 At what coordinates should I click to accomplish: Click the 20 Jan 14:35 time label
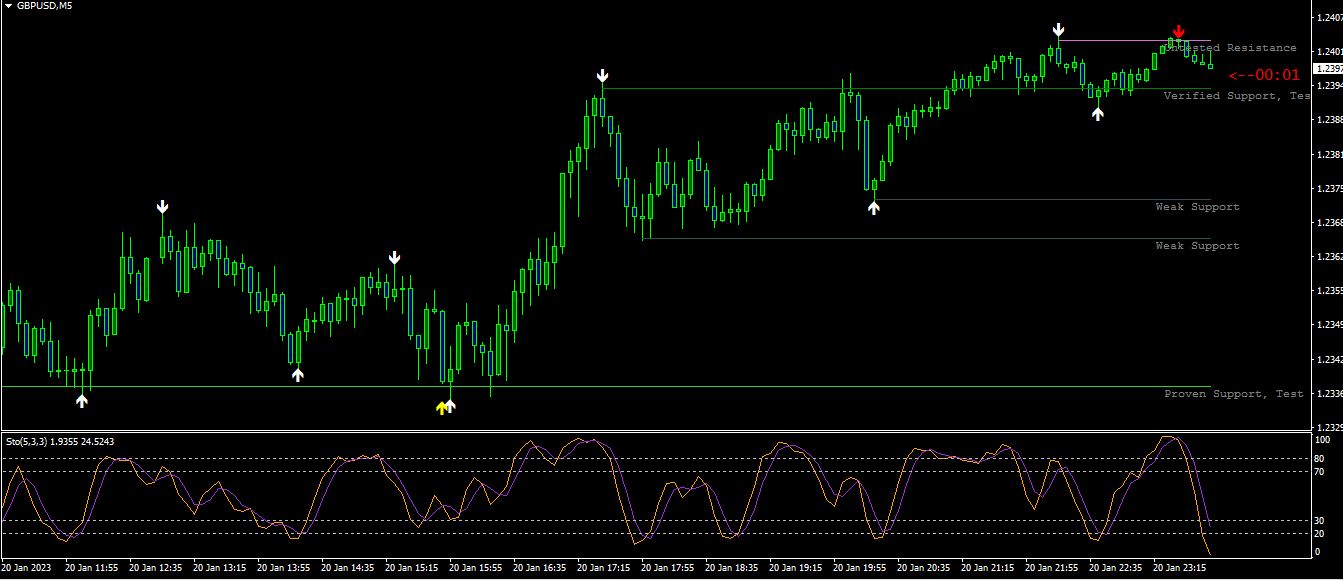(348, 568)
